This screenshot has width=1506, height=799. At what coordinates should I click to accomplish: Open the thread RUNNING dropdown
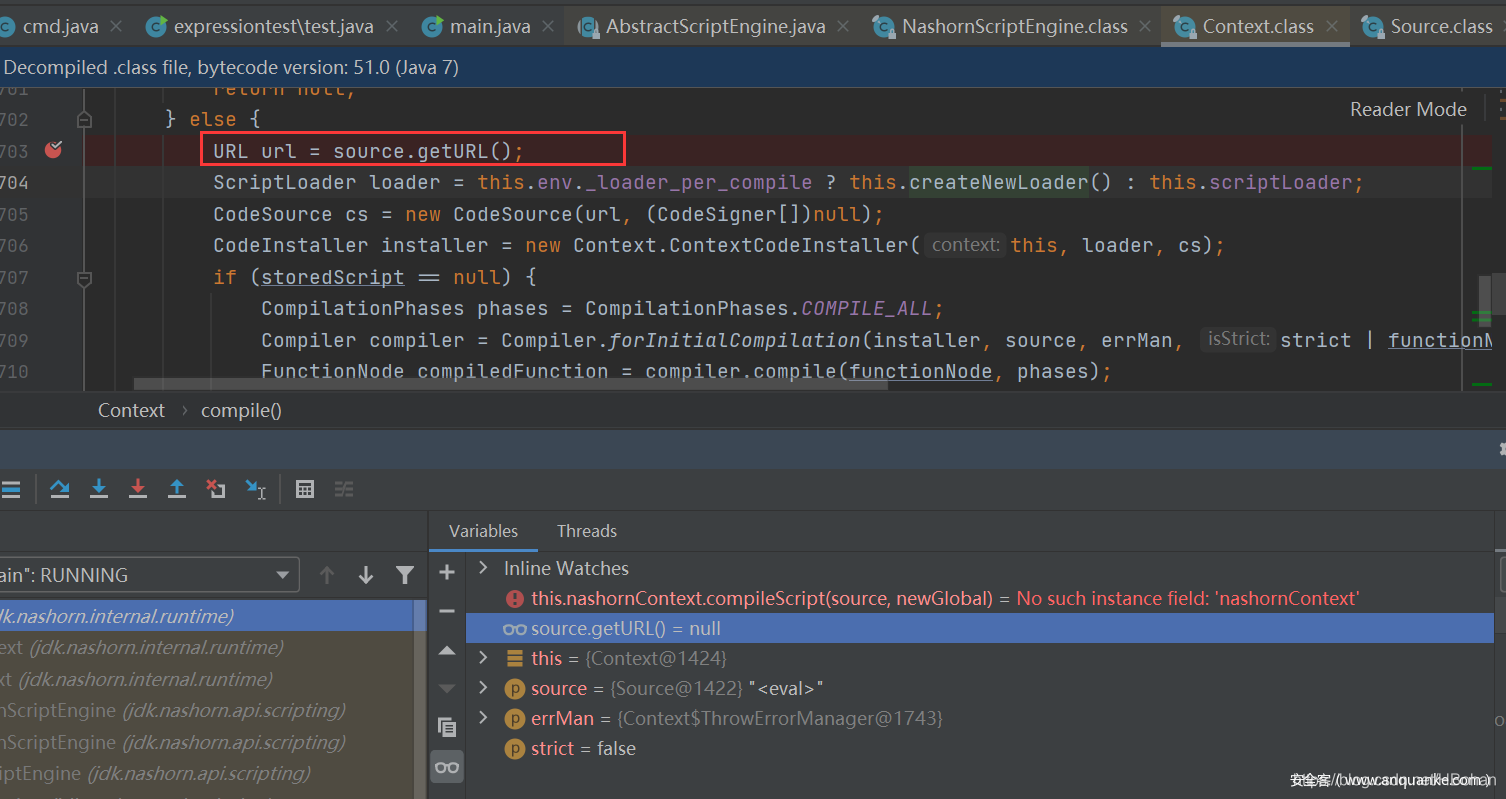click(x=148, y=575)
